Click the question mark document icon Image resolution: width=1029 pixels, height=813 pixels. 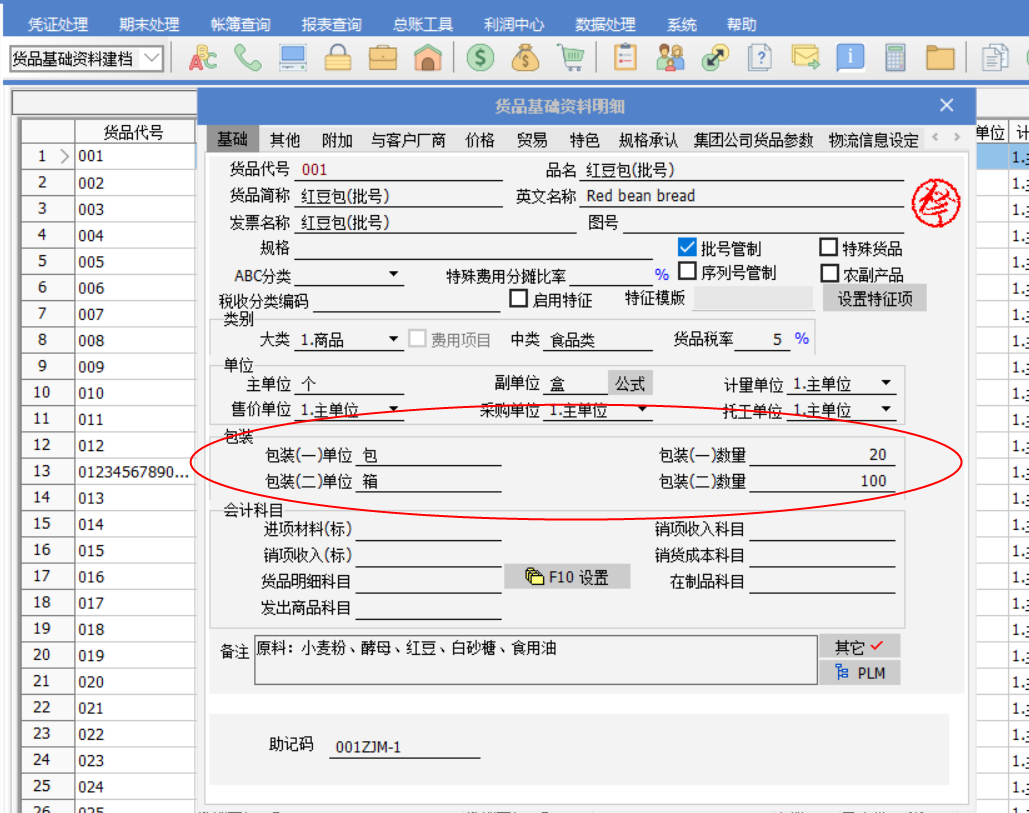point(760,58)
